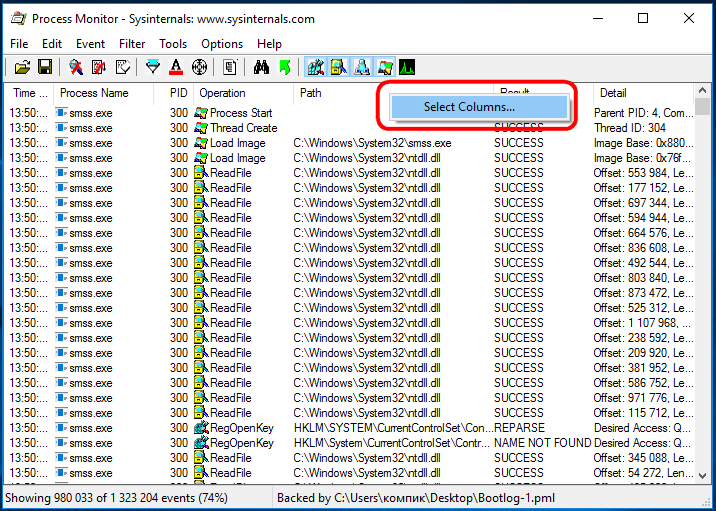Open the Filter menu
The image size is (716, 511).
tap(132, 44)
